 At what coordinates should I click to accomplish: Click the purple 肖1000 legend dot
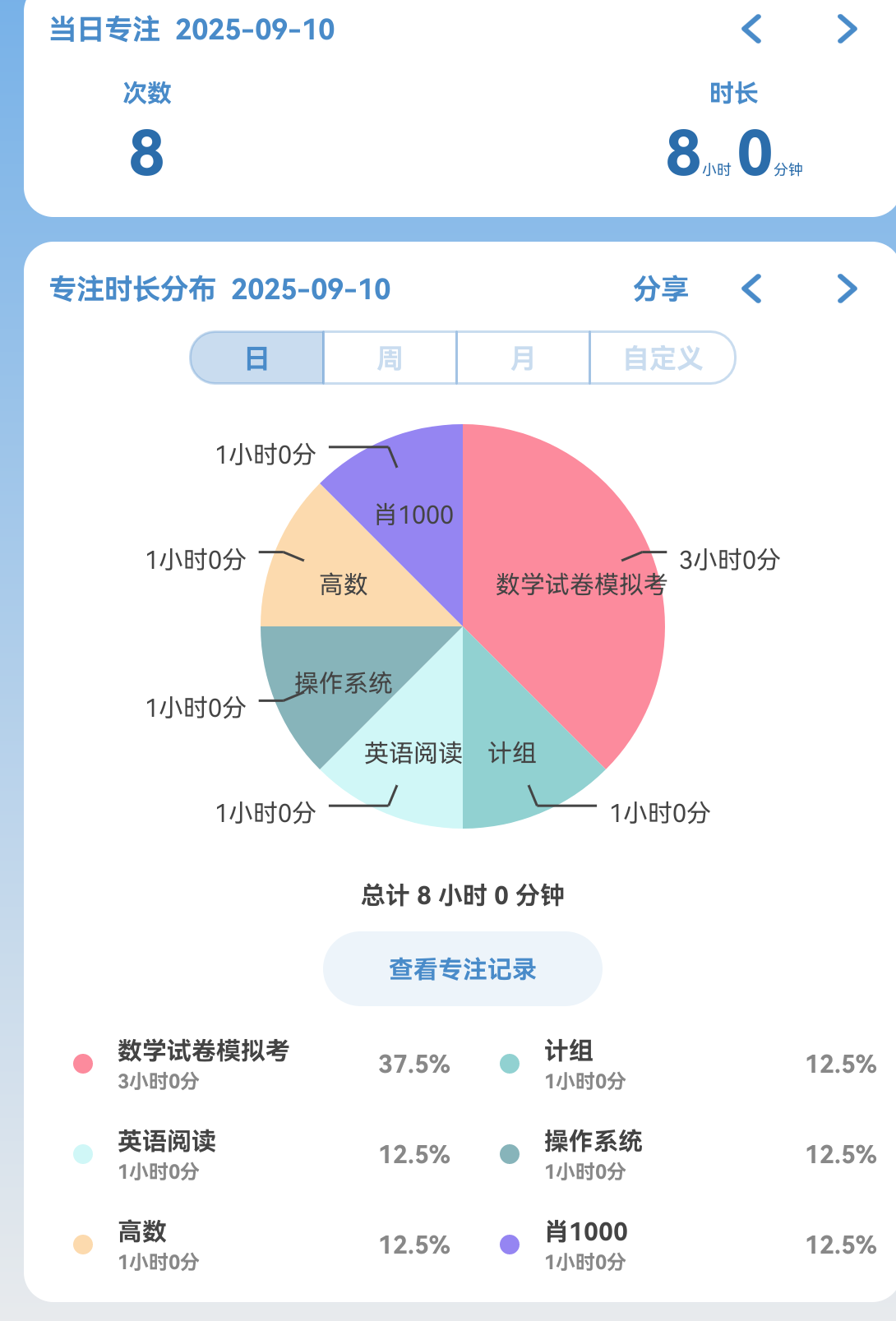(510, 1245)
